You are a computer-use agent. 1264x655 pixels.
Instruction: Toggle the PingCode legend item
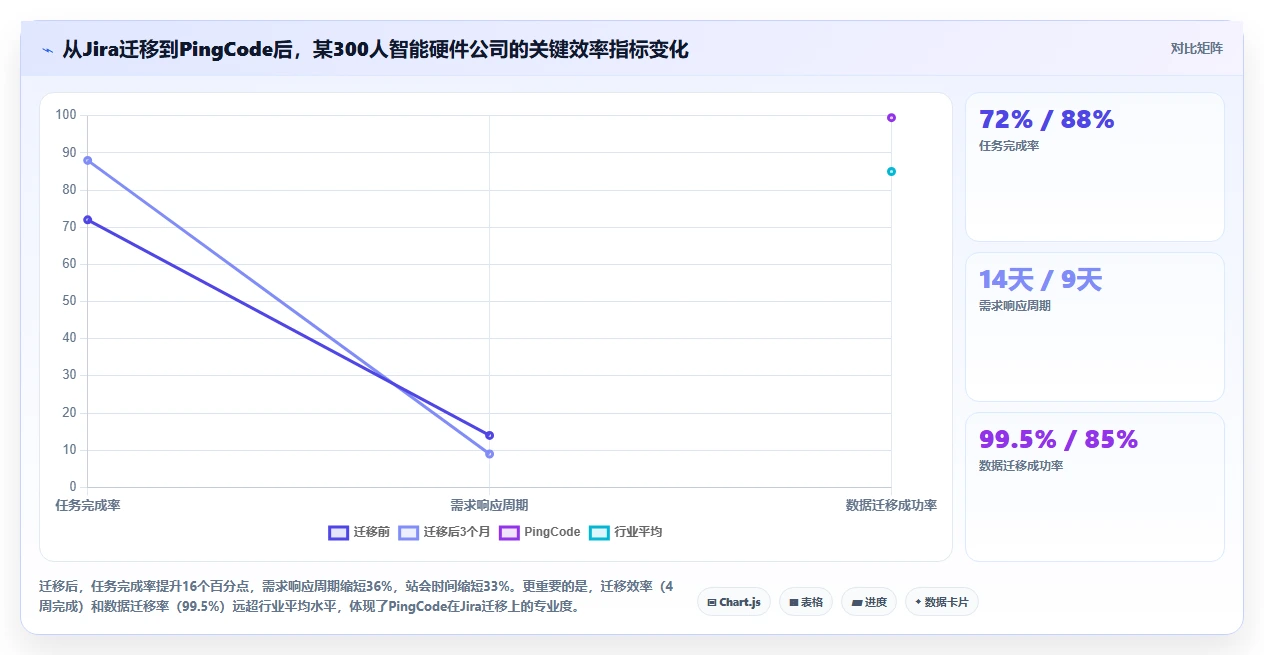pos(540,532)
